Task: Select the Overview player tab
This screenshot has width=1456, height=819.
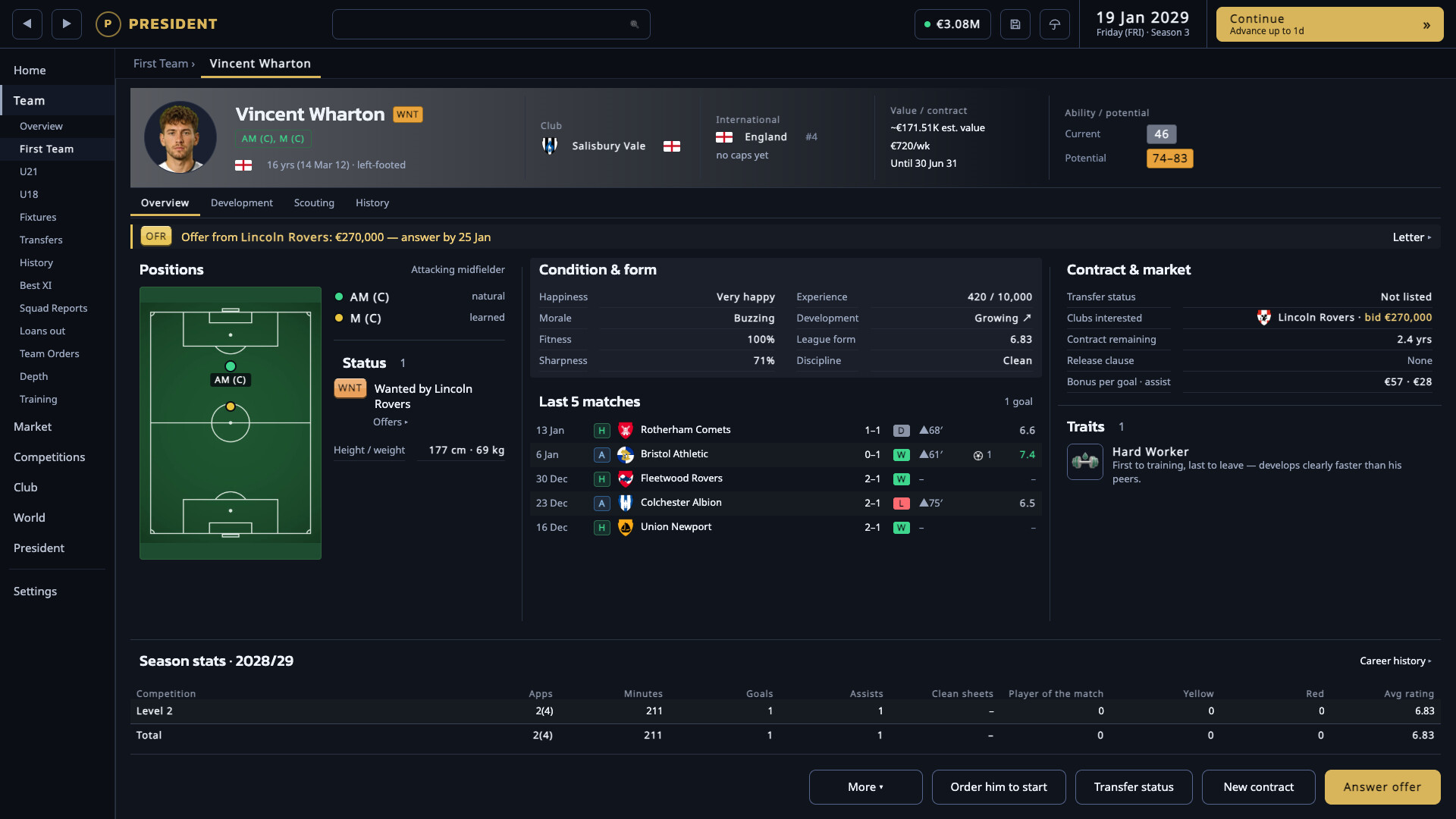Action: 165,203
